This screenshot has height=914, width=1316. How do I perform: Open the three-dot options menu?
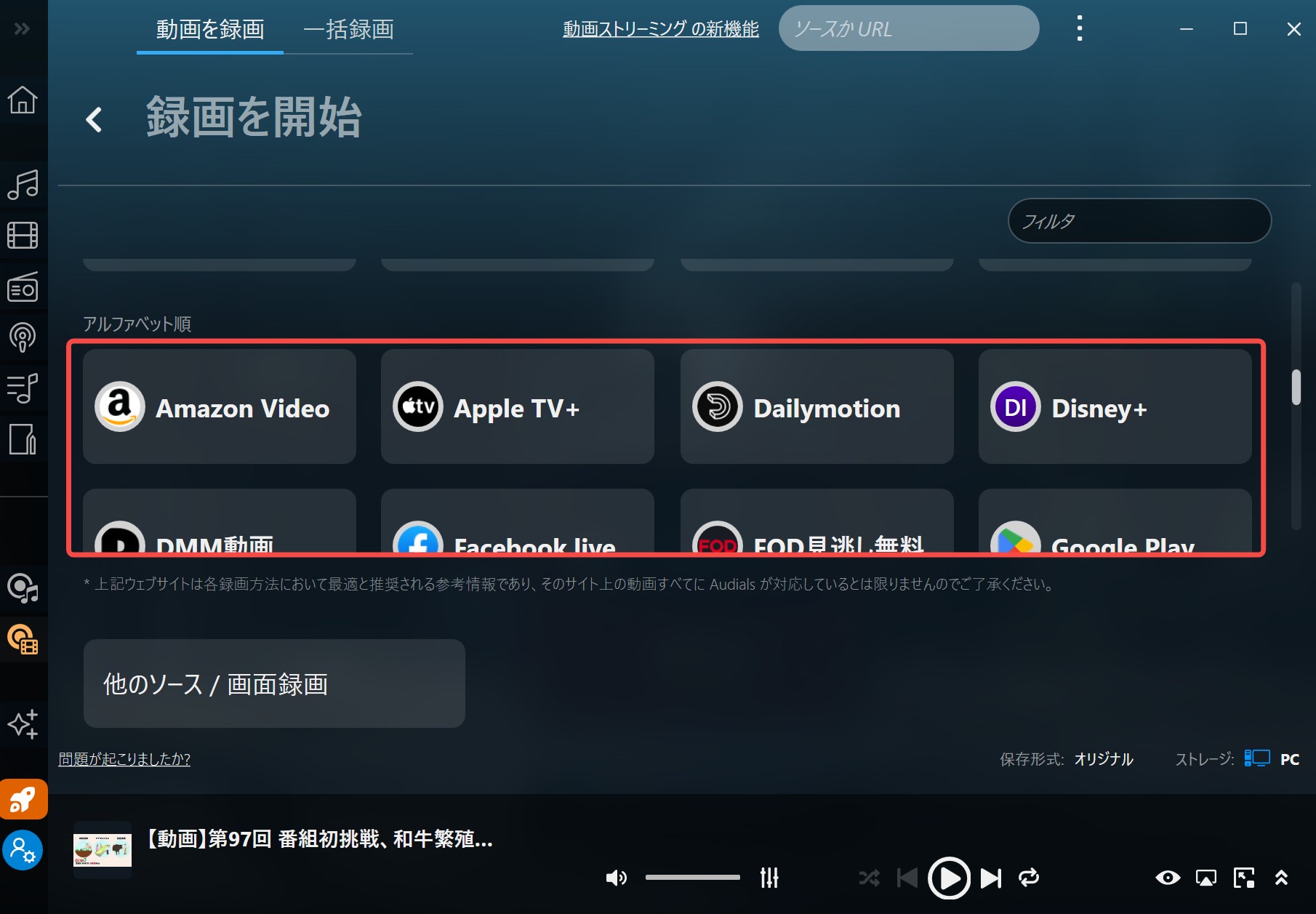(x=1080, y=28)
